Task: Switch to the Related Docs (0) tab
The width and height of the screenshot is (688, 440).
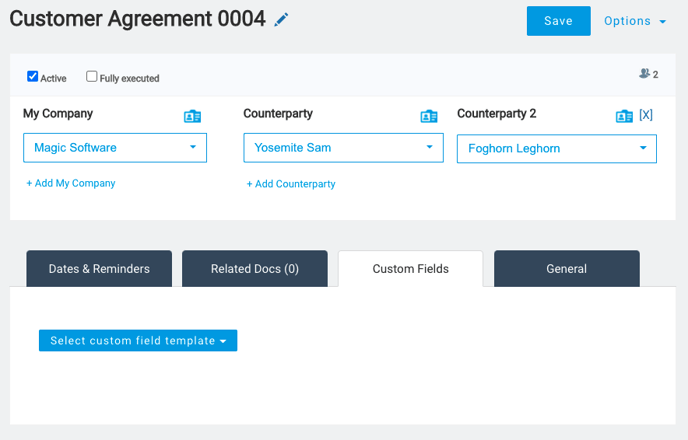Action: click(x=255, y=268)
